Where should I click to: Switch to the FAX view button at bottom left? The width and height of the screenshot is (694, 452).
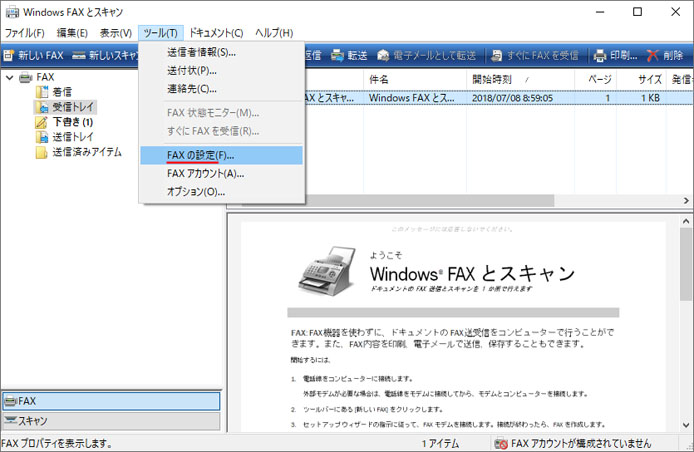pos(111,401)
